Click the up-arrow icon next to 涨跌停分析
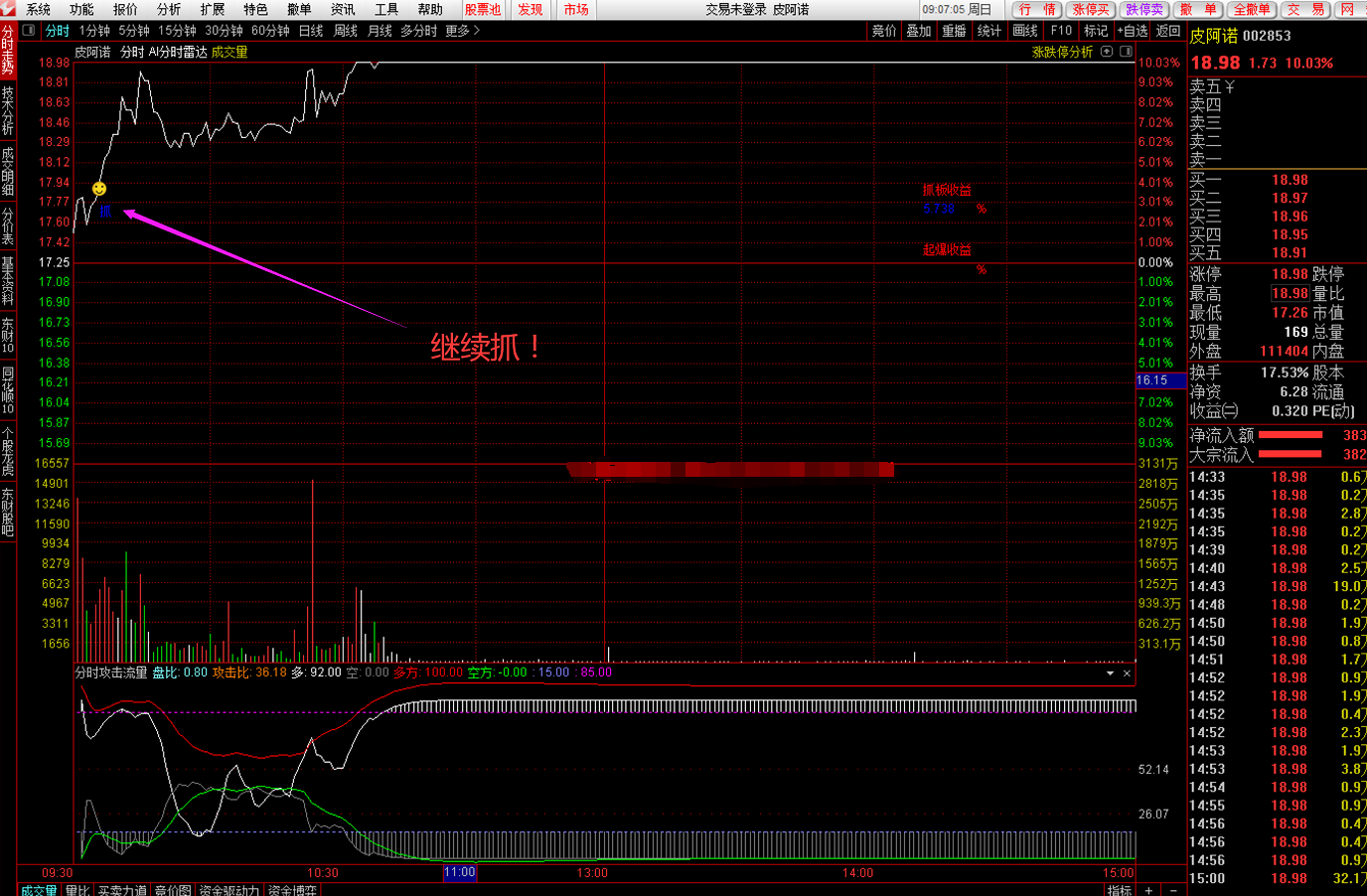This screenshot has height=896, width=1367. (1107, 52)
